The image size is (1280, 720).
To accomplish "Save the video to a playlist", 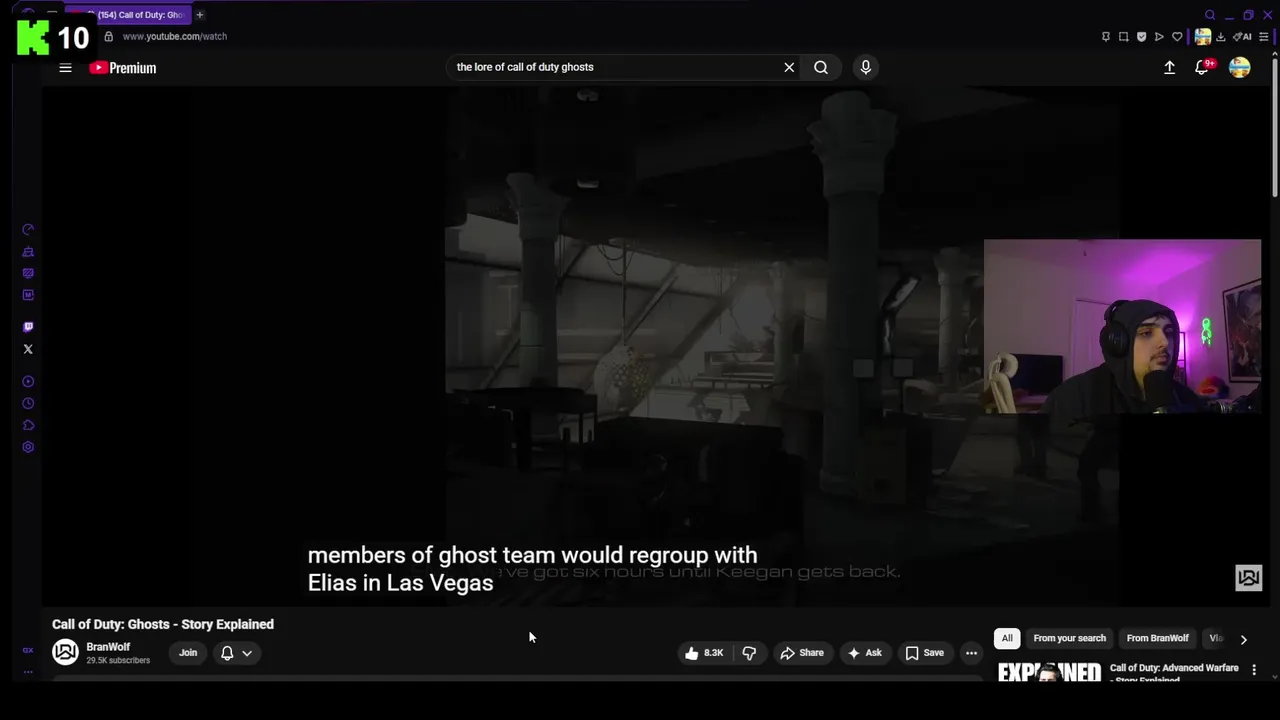I will [924, 653].
